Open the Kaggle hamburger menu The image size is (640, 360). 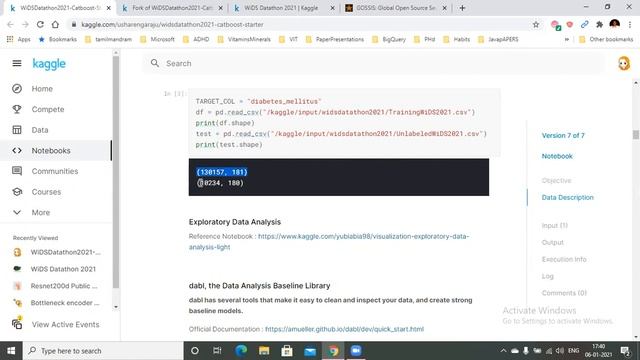(17, 63)
